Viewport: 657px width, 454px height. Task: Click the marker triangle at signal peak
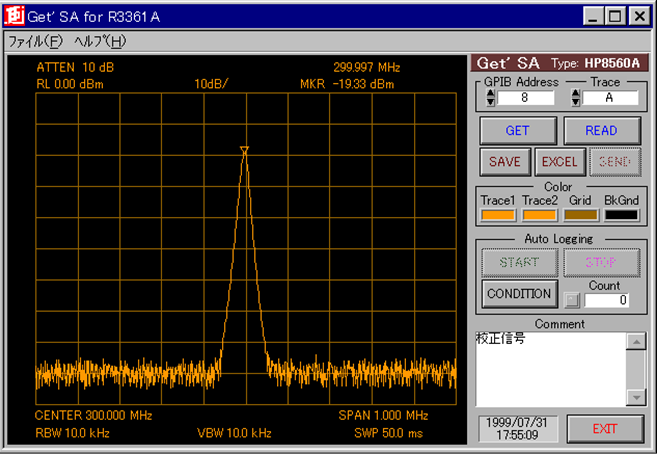click(245, 150)
